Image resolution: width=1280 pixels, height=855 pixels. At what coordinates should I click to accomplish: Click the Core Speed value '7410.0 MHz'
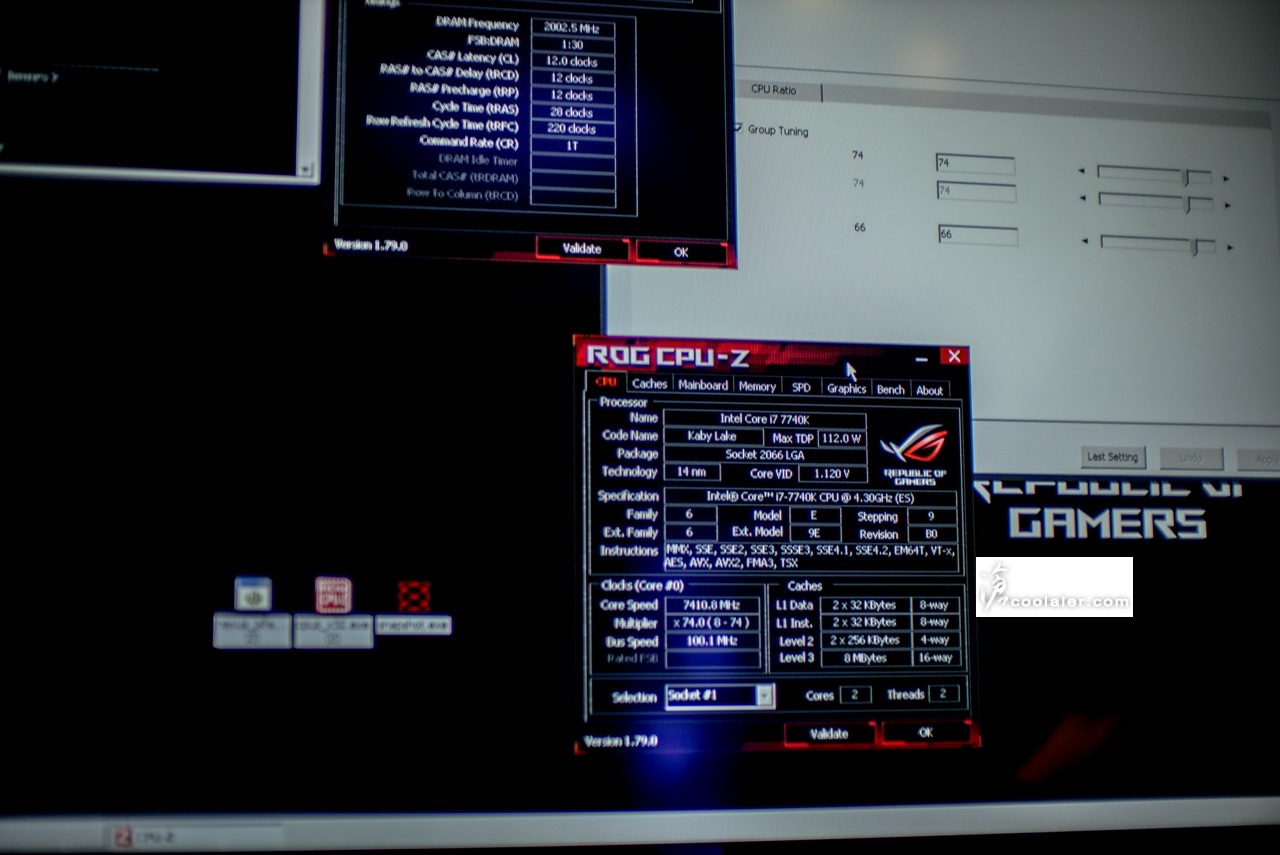pyautogui.click(x=713, y=606)
